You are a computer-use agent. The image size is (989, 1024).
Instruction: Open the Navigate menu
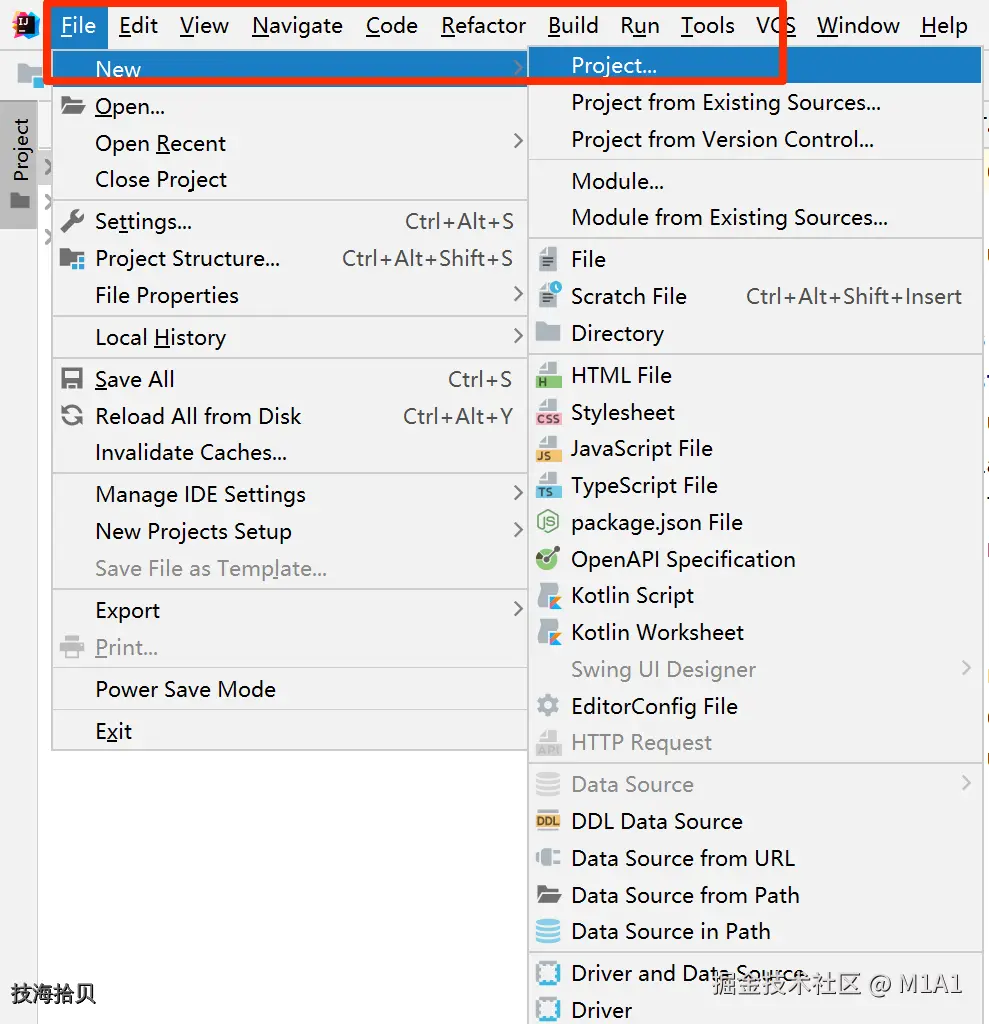pyautogui.click(x=297, y=25)
